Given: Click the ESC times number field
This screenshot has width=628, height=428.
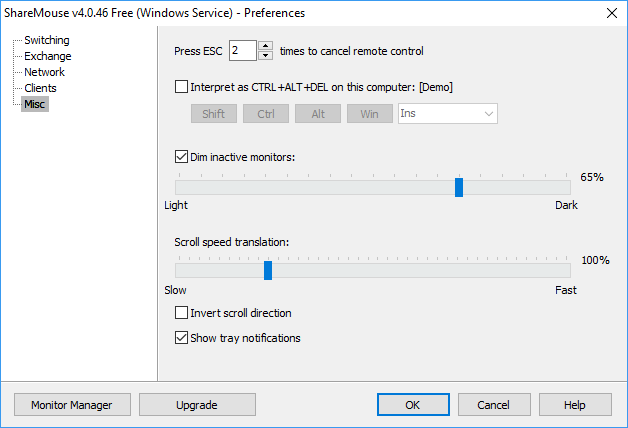Looking at the screenshot, I should (241, 50).
